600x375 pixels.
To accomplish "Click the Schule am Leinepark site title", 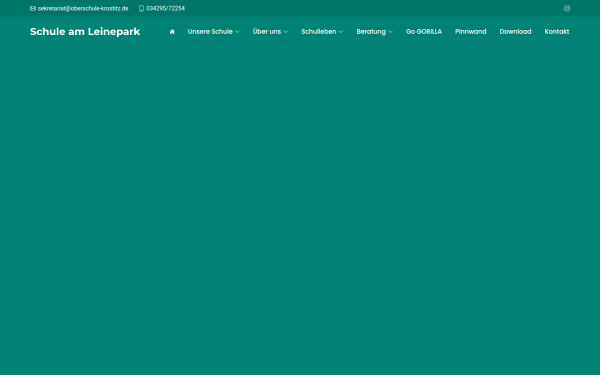I will (x=85, y=31).
